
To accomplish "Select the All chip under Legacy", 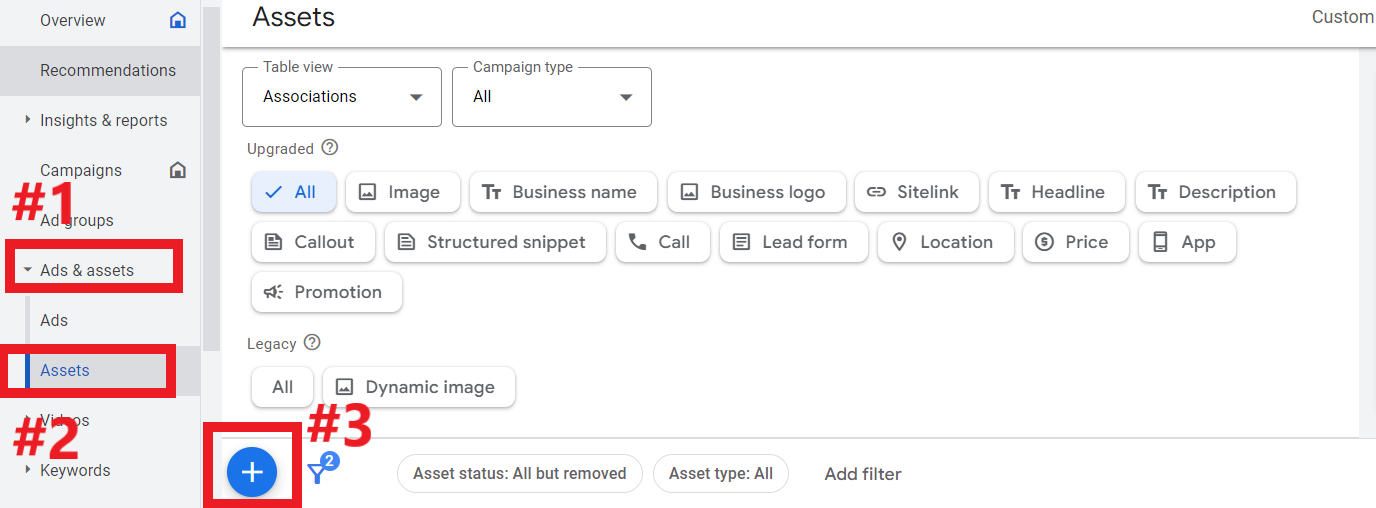I will click(282, 387).
